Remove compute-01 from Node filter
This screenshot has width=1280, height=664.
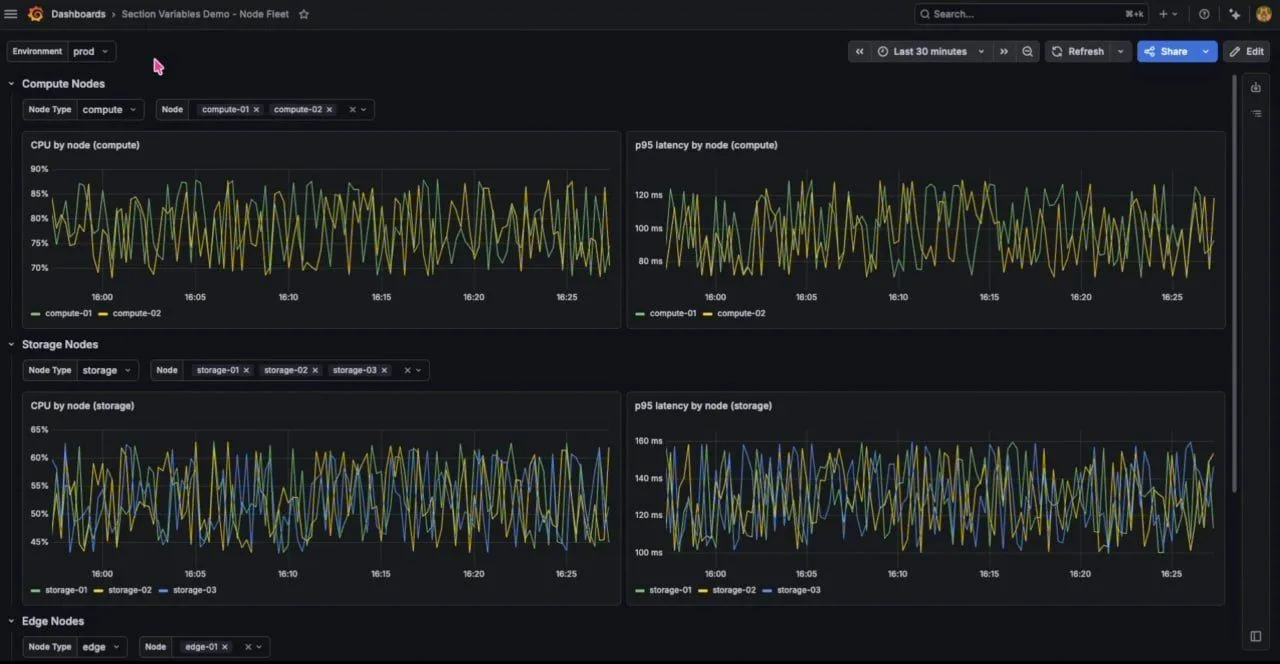click(x=256, y=109)
